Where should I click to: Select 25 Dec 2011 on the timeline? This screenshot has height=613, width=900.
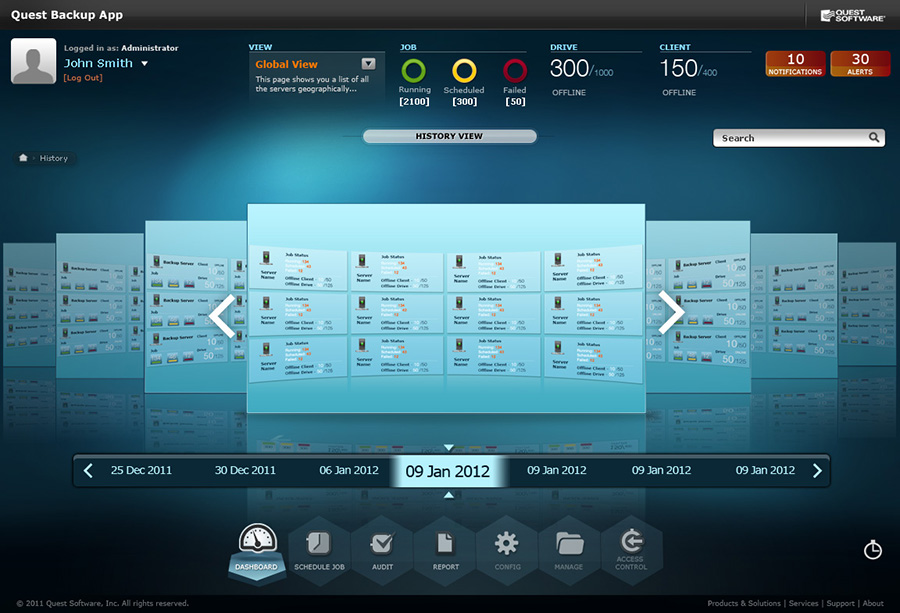(141, 470)
